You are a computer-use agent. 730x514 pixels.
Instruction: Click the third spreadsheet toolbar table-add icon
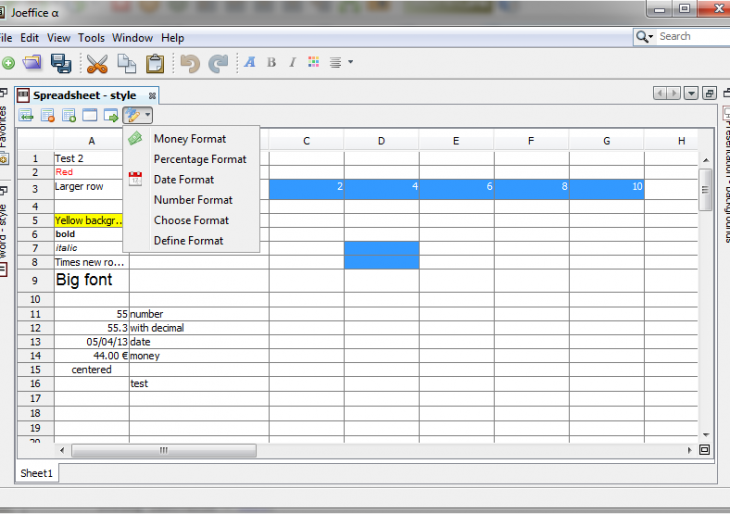[69, 115]
